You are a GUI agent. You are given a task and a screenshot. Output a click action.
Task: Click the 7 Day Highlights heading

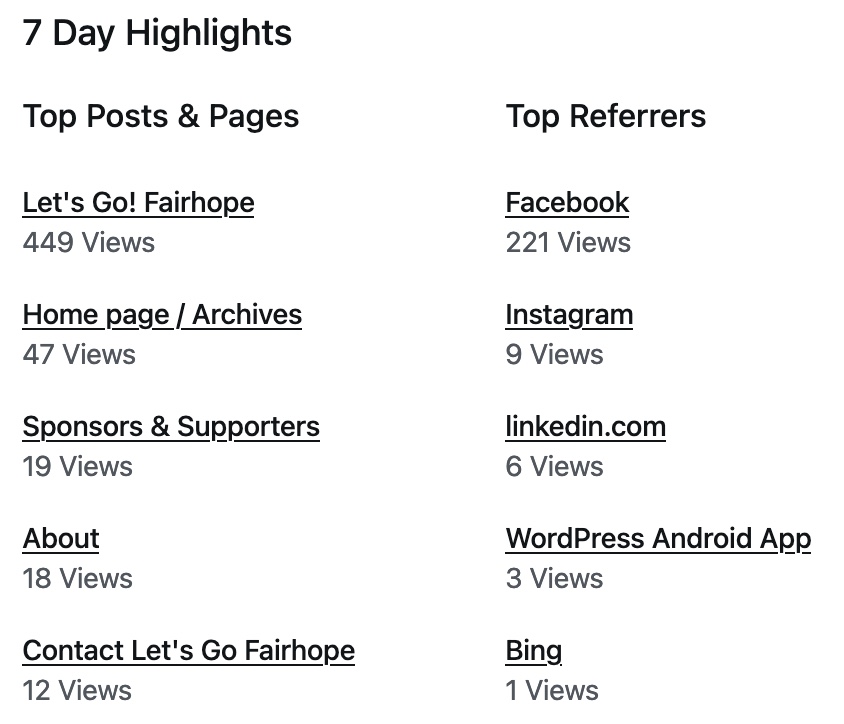pos(157,33)
